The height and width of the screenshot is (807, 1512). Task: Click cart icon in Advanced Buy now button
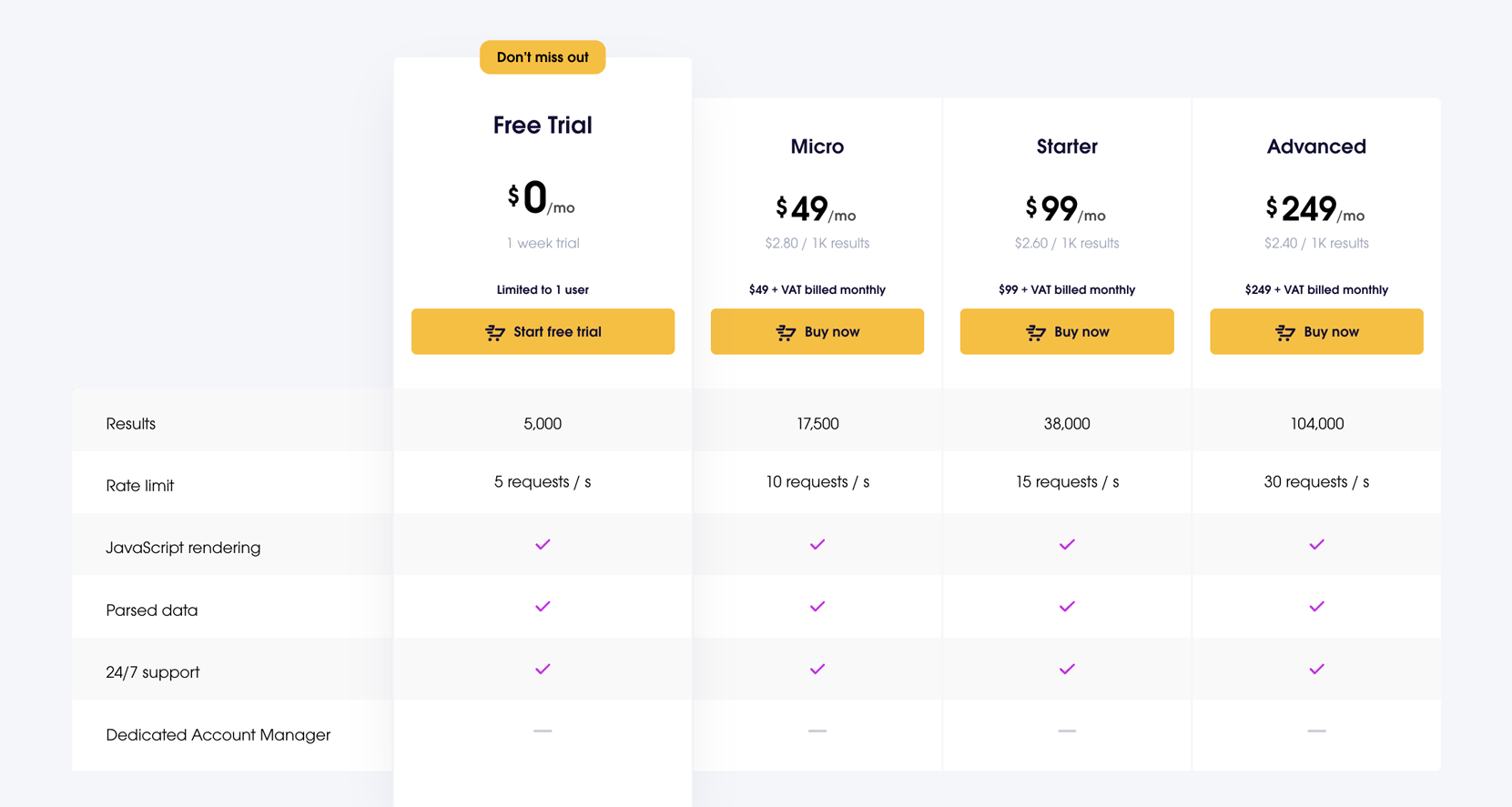click(1285, 332)
